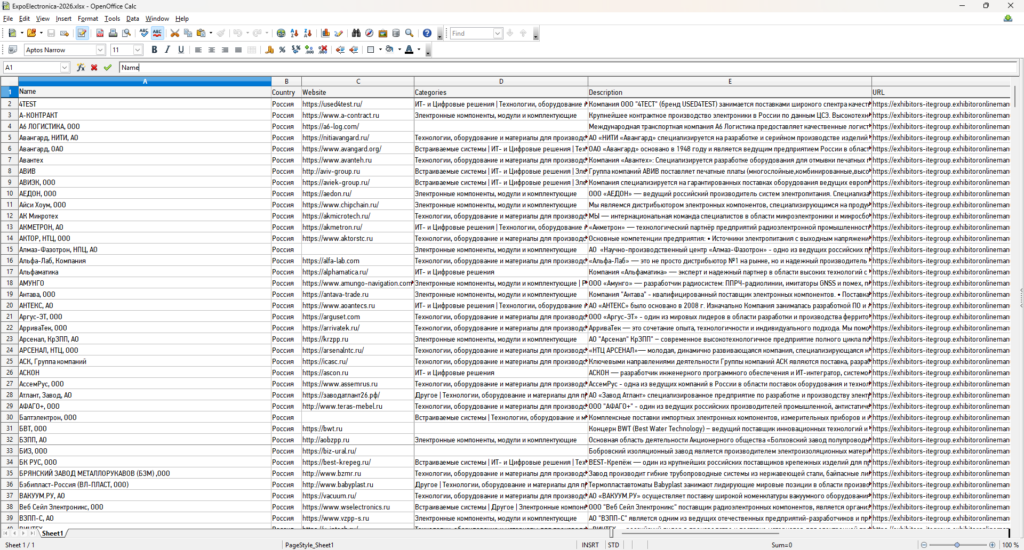1024x550 pixels.
Task: Select the Sheet1 tab
Action: (53, 533)
